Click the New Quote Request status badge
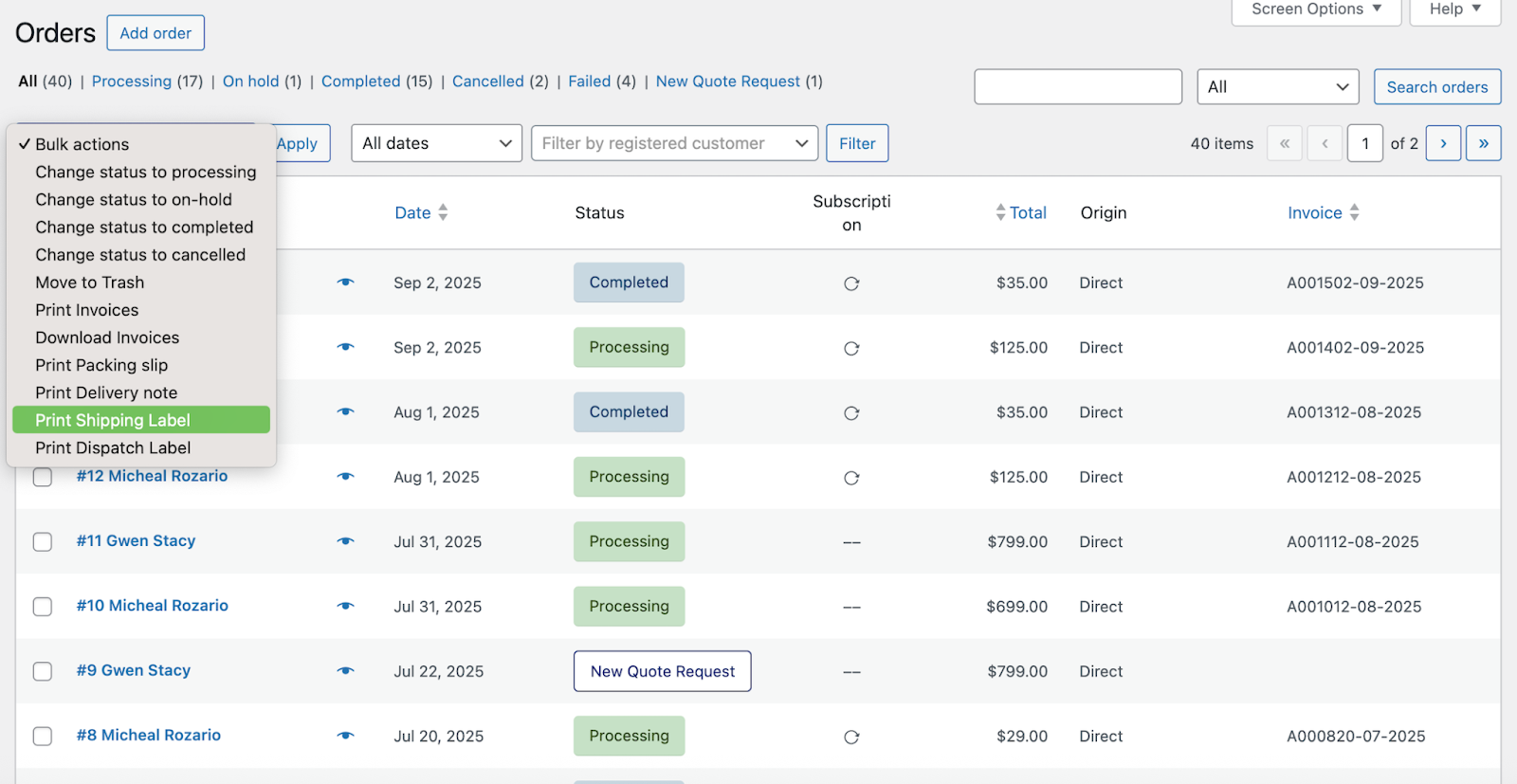Image resolution: width=1517 pixels, height=784 pixels. [662, 671]
